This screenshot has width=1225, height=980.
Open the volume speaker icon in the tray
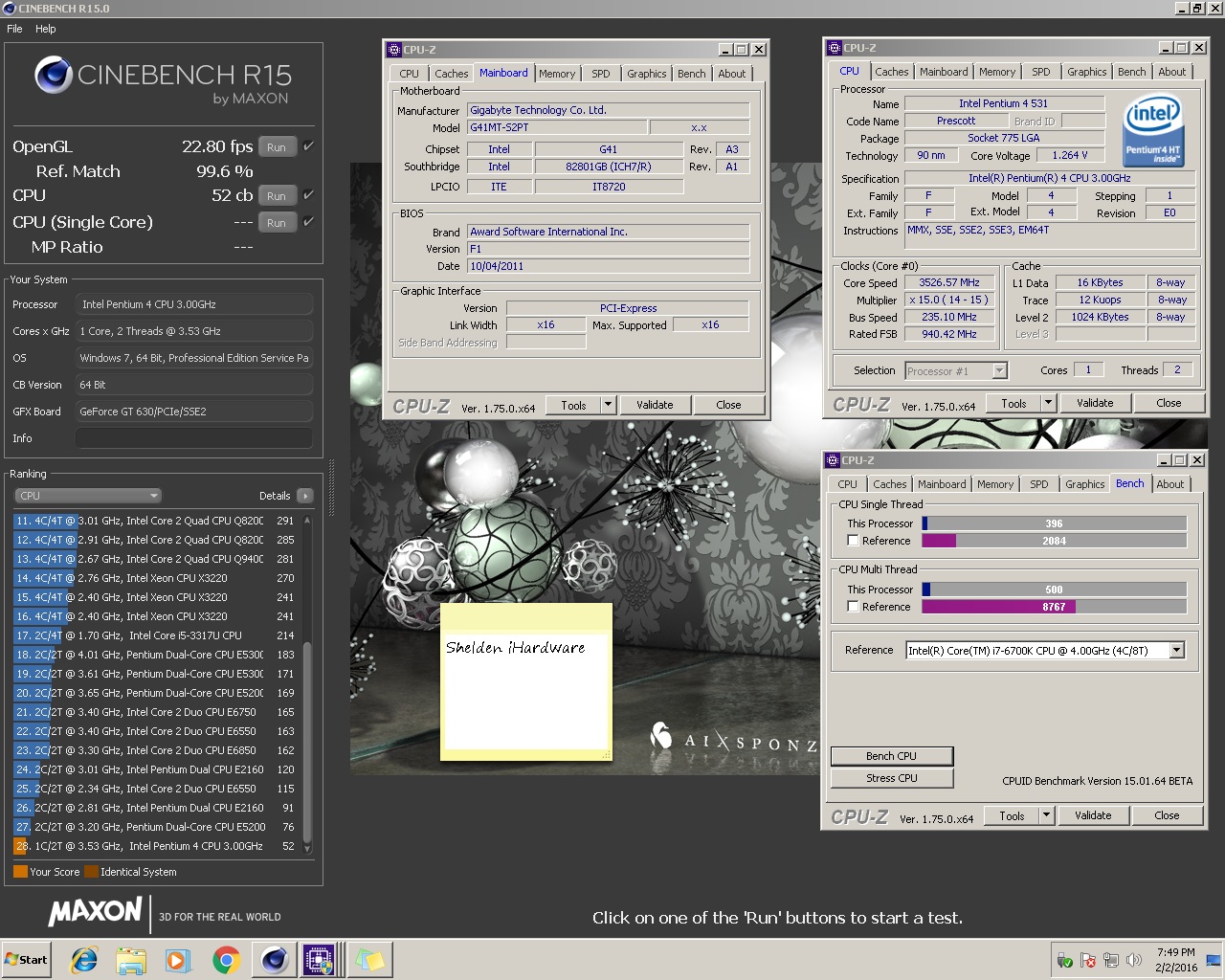click(x=1134, y=960)
